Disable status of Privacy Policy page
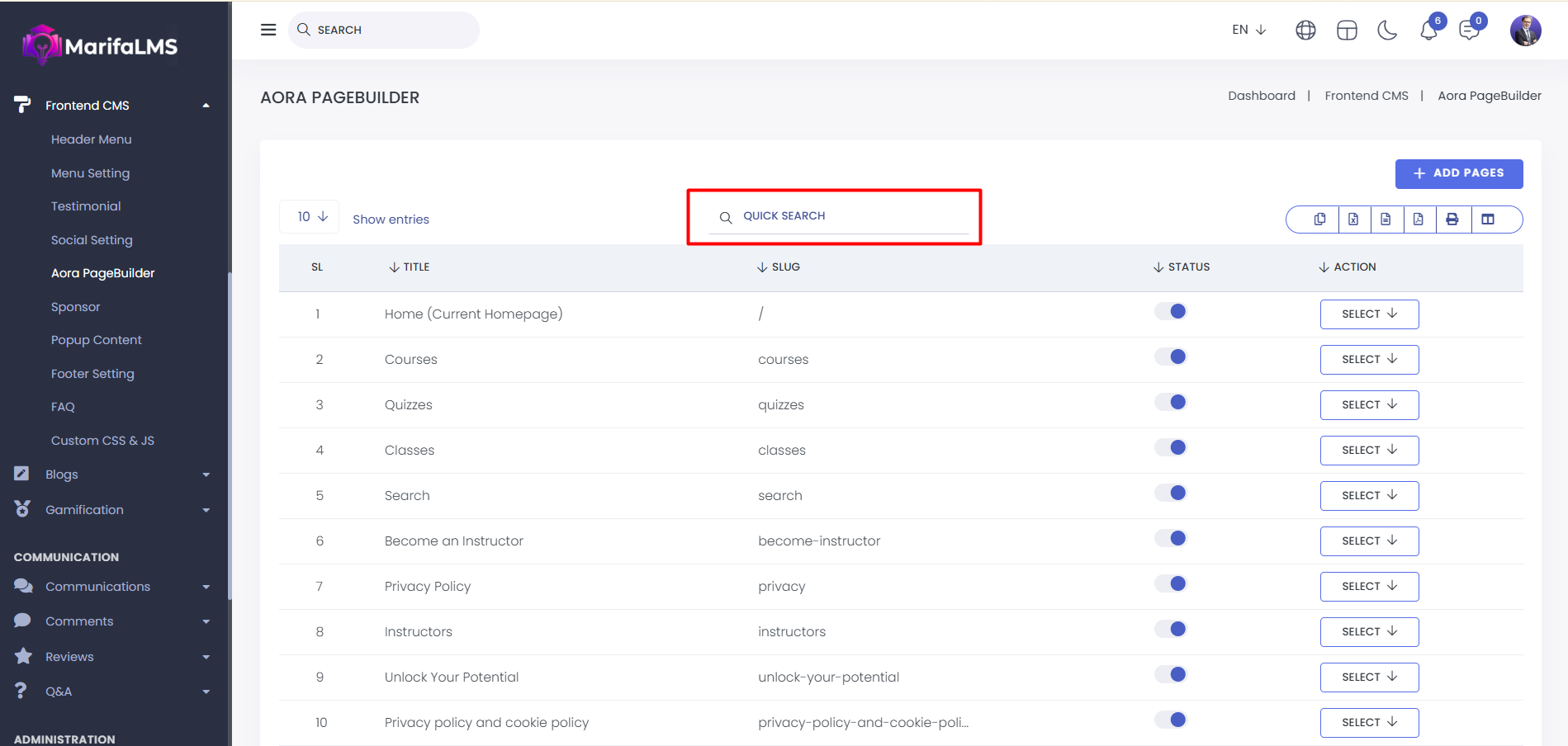 point(1170,584)
